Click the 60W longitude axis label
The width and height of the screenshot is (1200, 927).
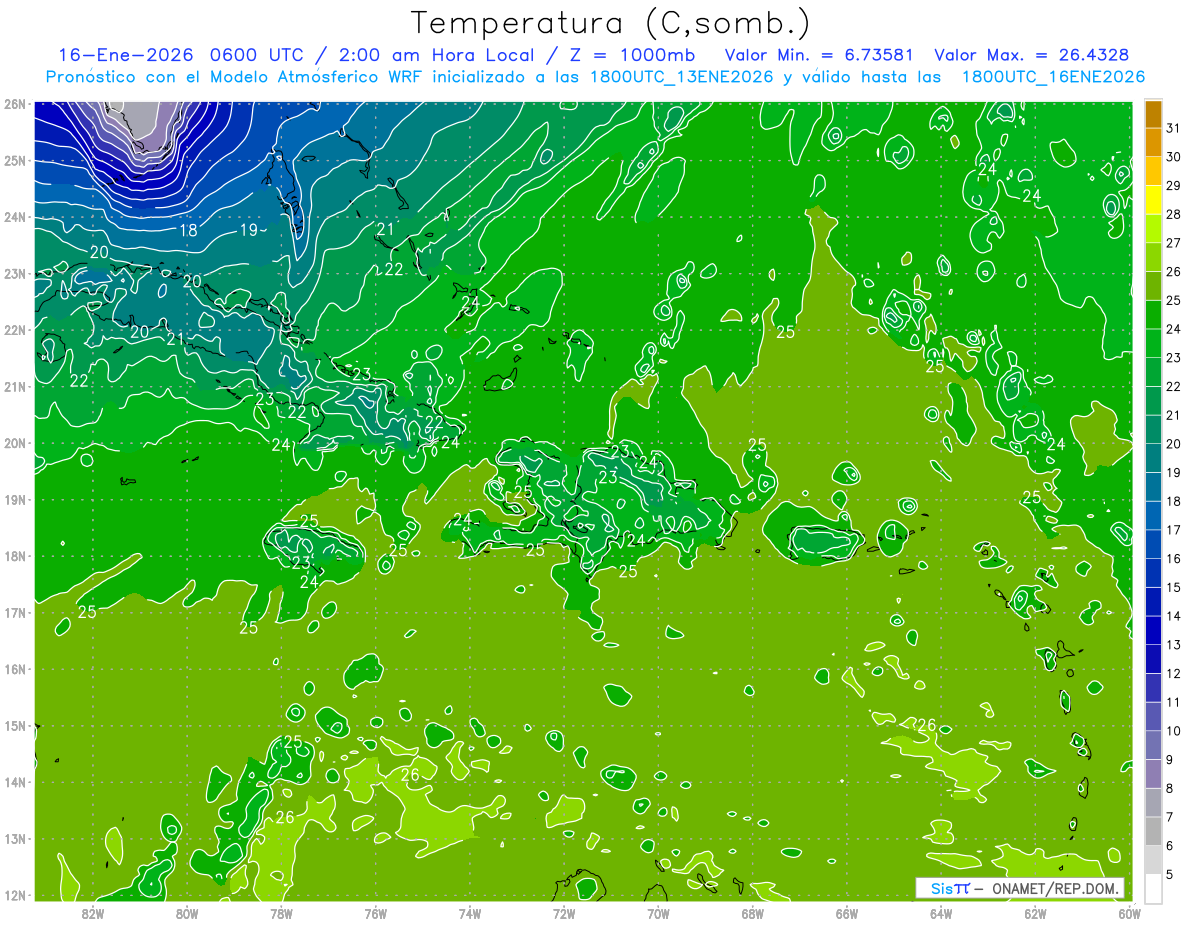click(1129, 913)
